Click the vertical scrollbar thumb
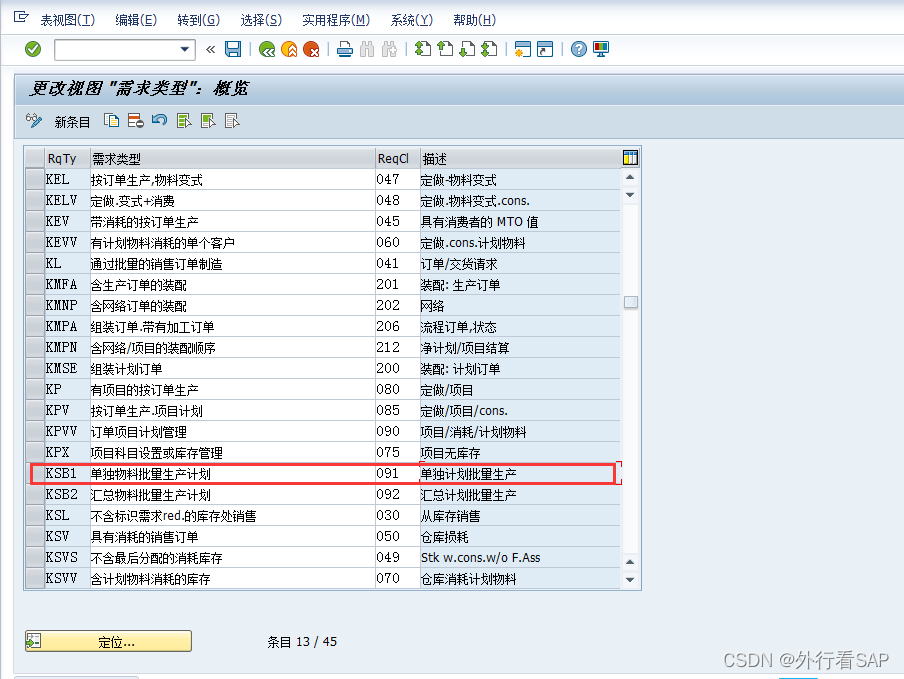Image resolution: width=904 pixels, height=679 pixels. [x=631, y=302]
